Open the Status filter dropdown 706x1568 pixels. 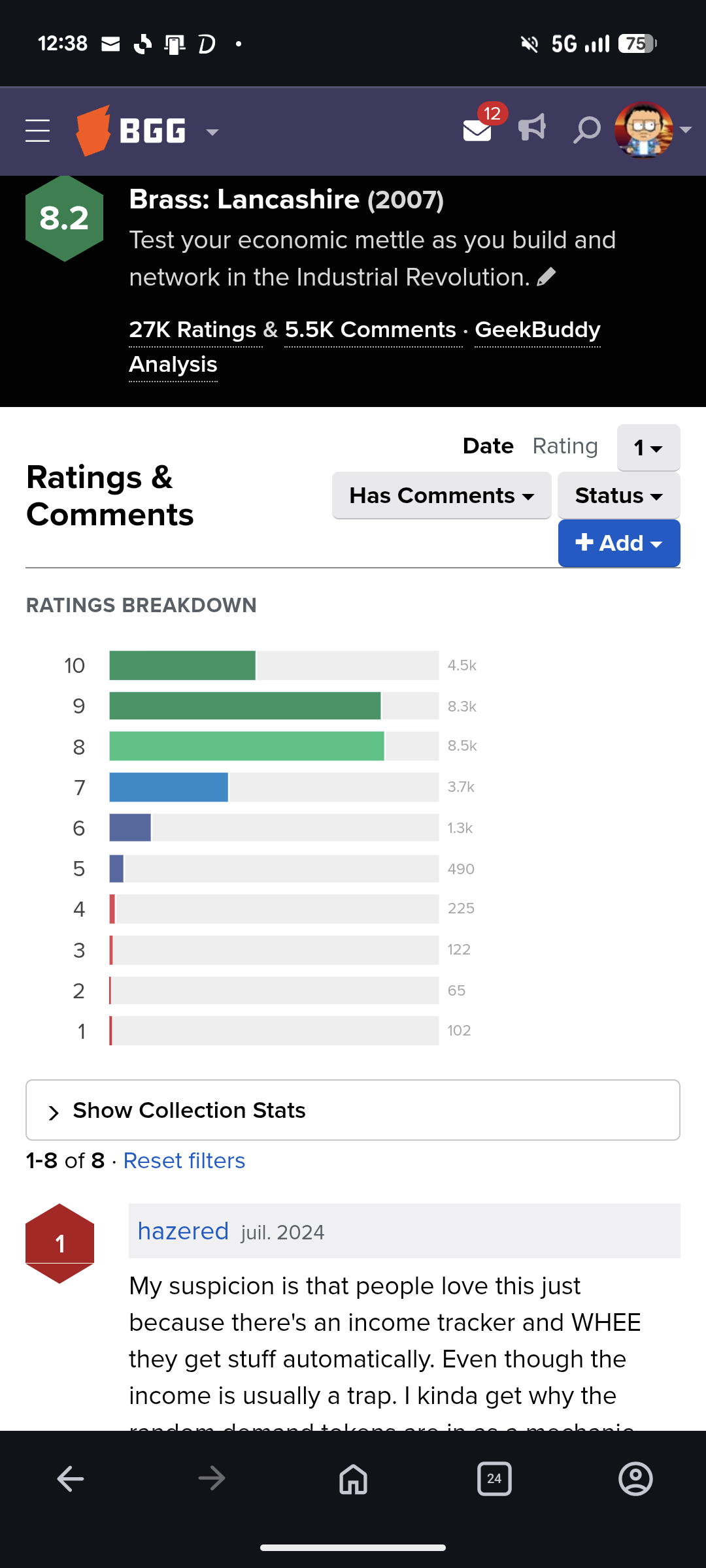[618, 496]
